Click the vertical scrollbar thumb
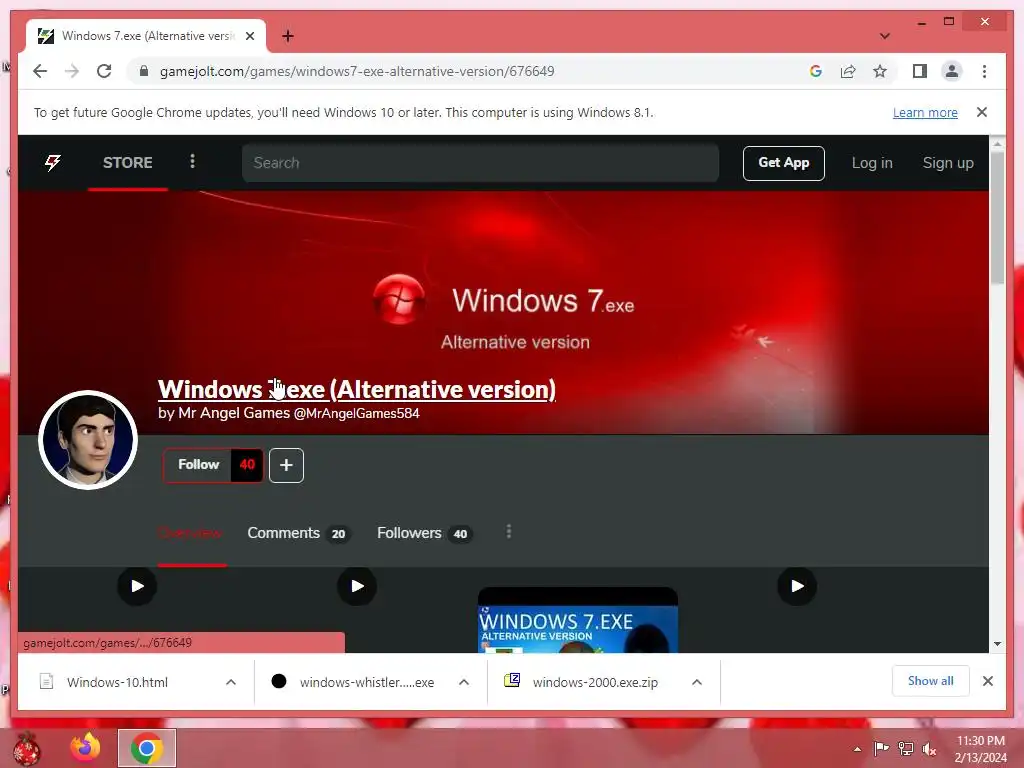The image size is (1024, 768). [x=997, y=217]
